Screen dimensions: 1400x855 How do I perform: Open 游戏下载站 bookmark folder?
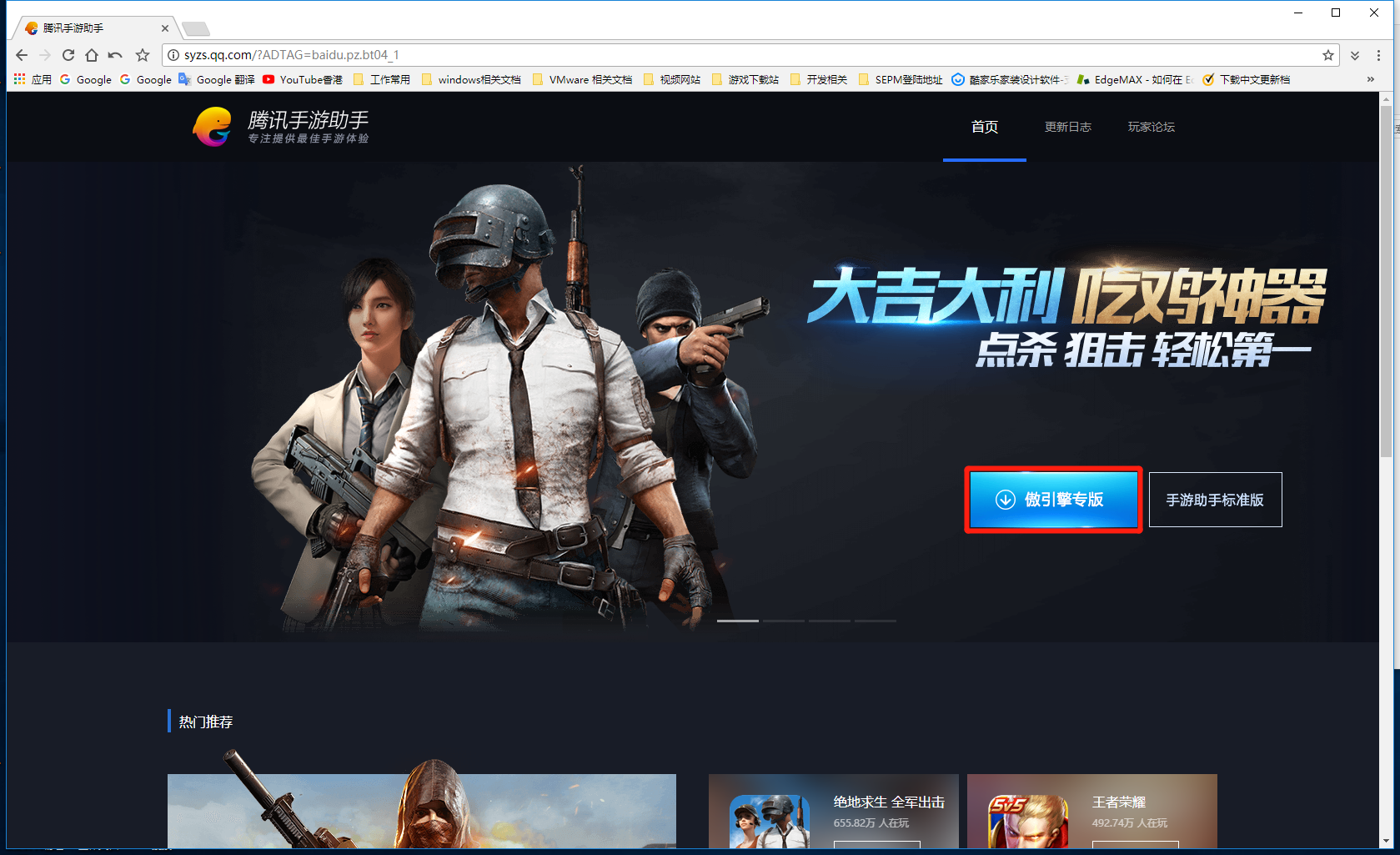point(745,79)
